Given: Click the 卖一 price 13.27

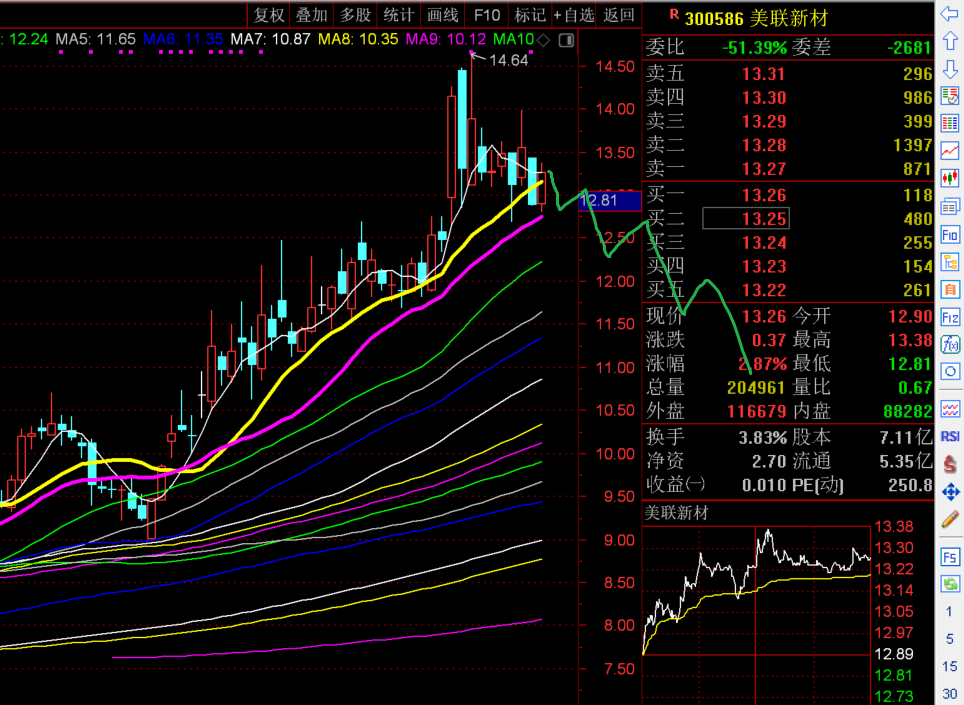Looking at the screenshot, I should click(x=764, y=168).
